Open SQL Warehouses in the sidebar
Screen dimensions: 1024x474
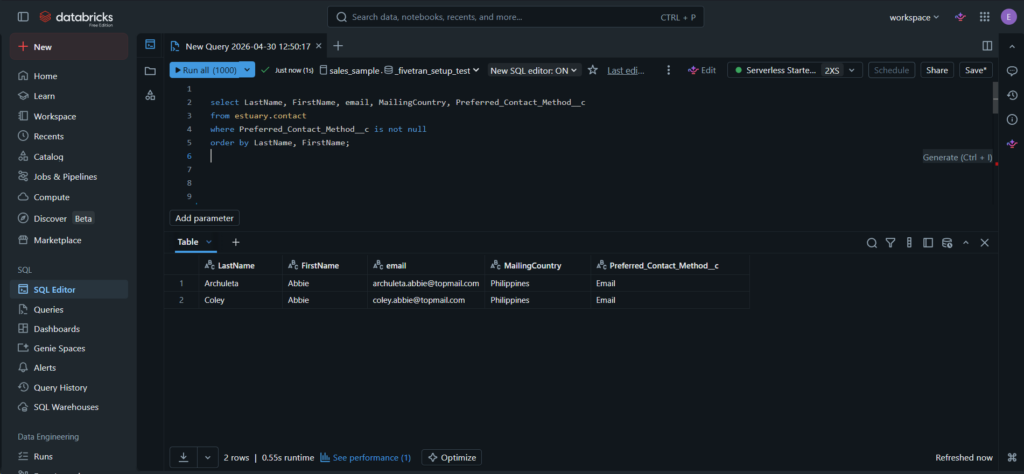point(69,407)
